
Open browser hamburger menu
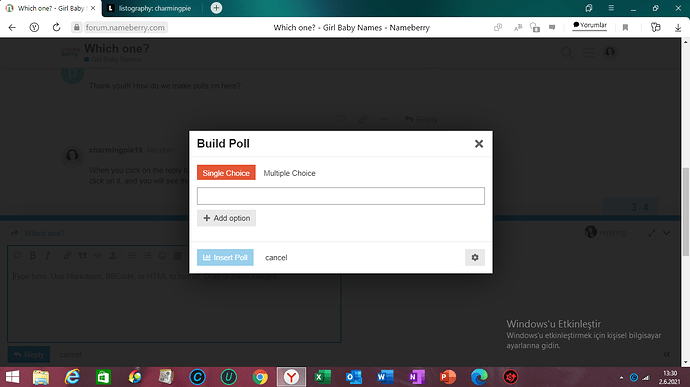pos(611,8)
